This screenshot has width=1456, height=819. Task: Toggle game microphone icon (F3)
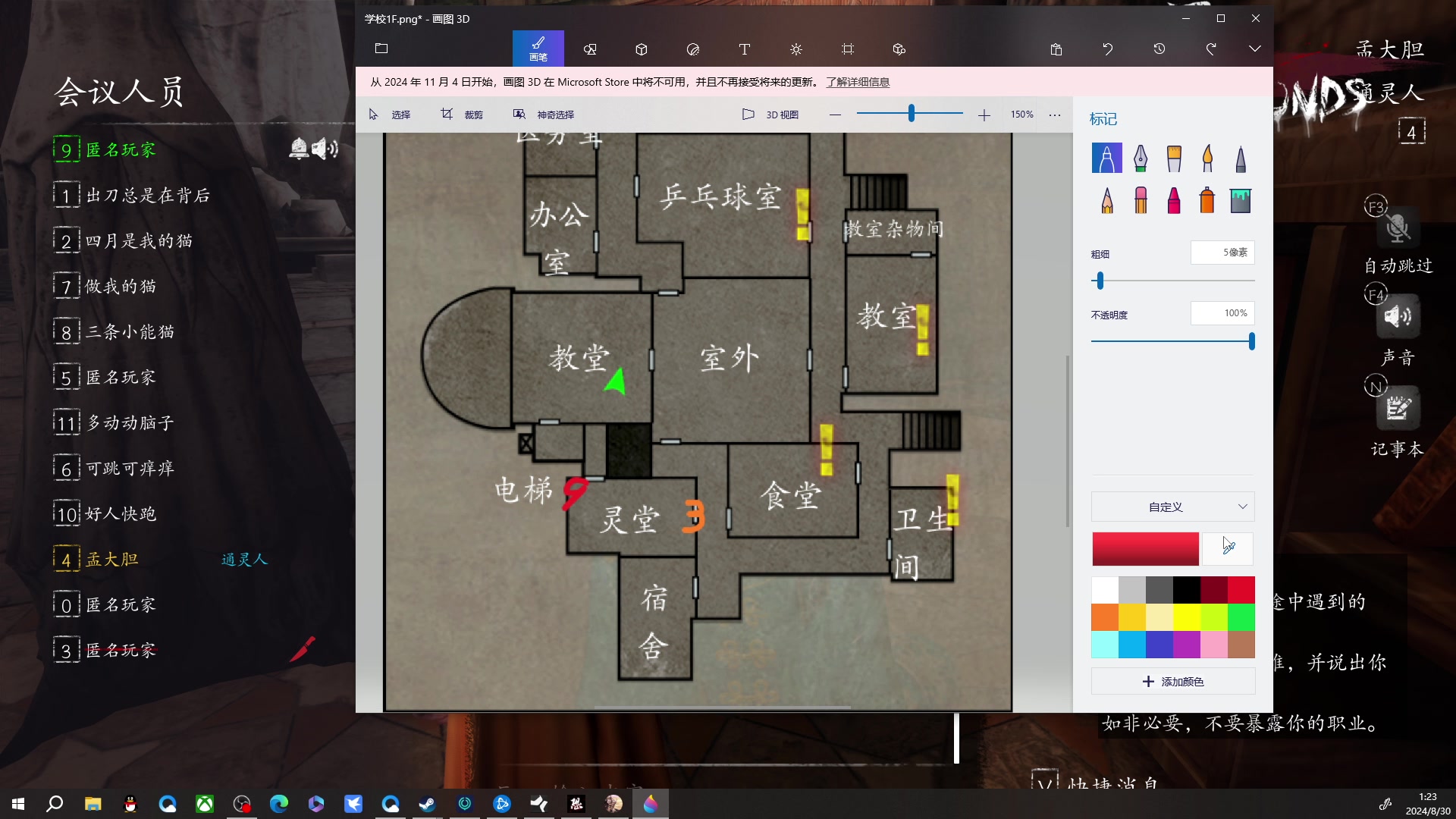(1398, 227)
